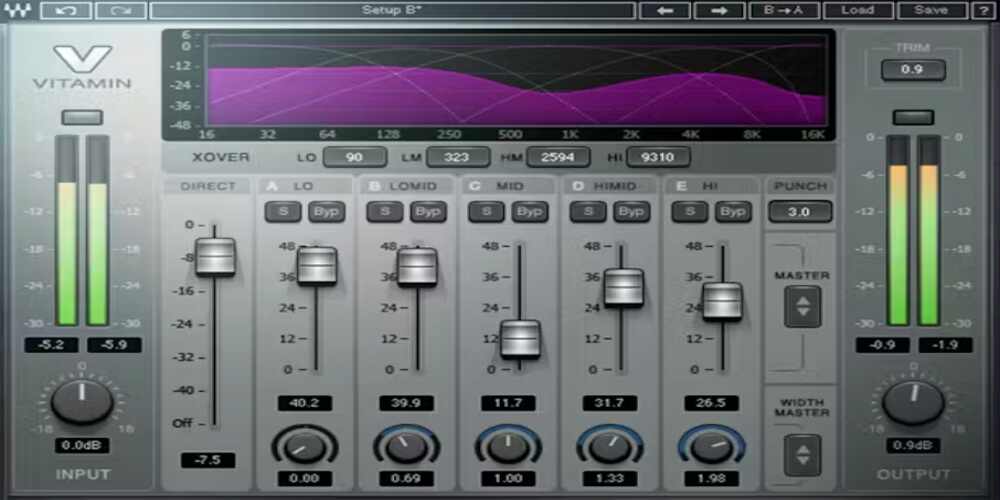The image size is (1000, 500).
Task: Click the Direct fader handle
Action: (x=215, y=256)
